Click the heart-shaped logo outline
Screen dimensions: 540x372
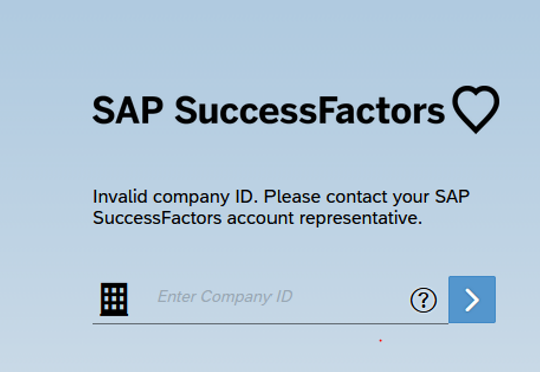click(476, 109)
